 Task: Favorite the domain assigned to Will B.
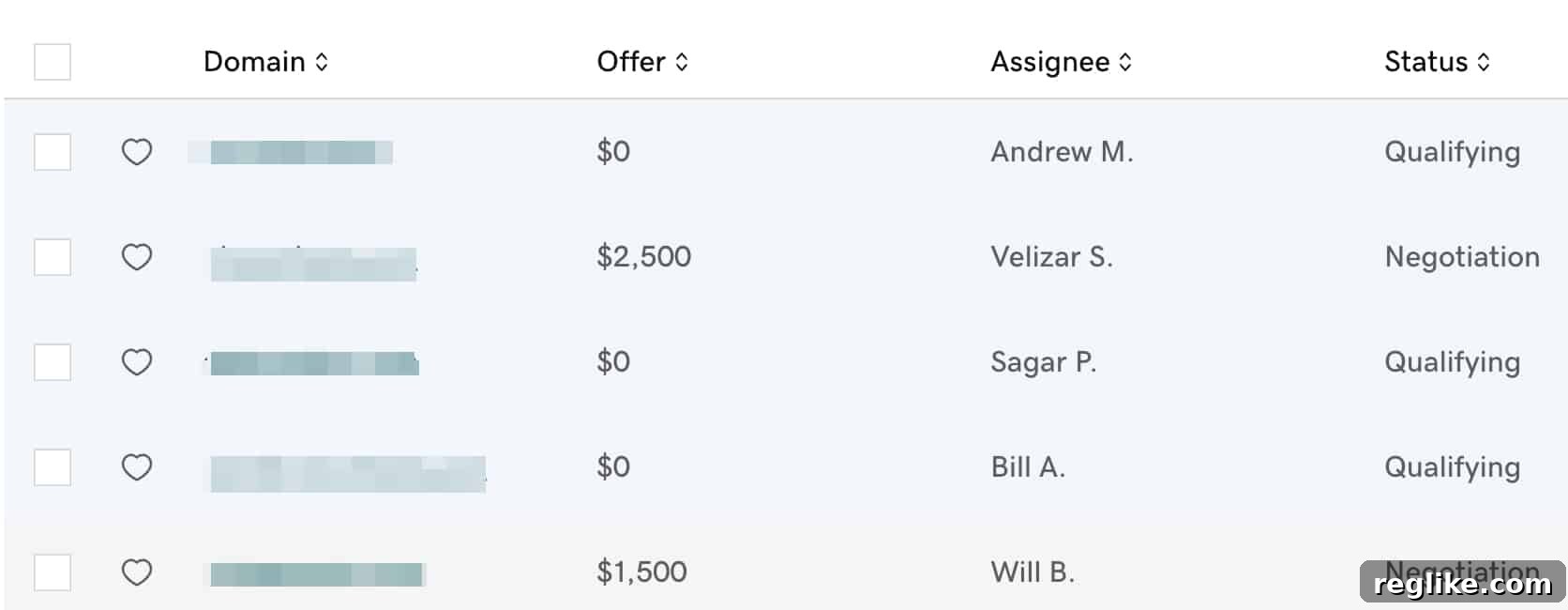tap(137, 572)
